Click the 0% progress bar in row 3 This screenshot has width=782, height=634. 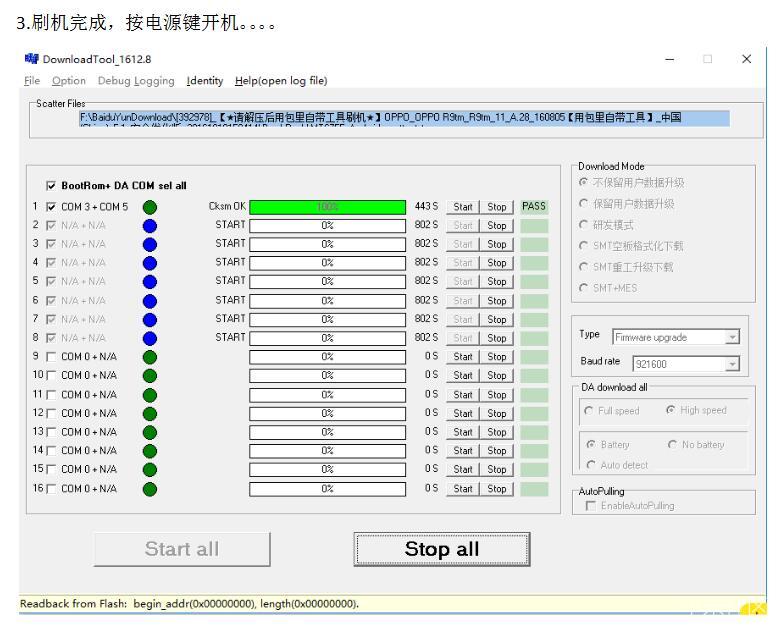tap(328, 244)
